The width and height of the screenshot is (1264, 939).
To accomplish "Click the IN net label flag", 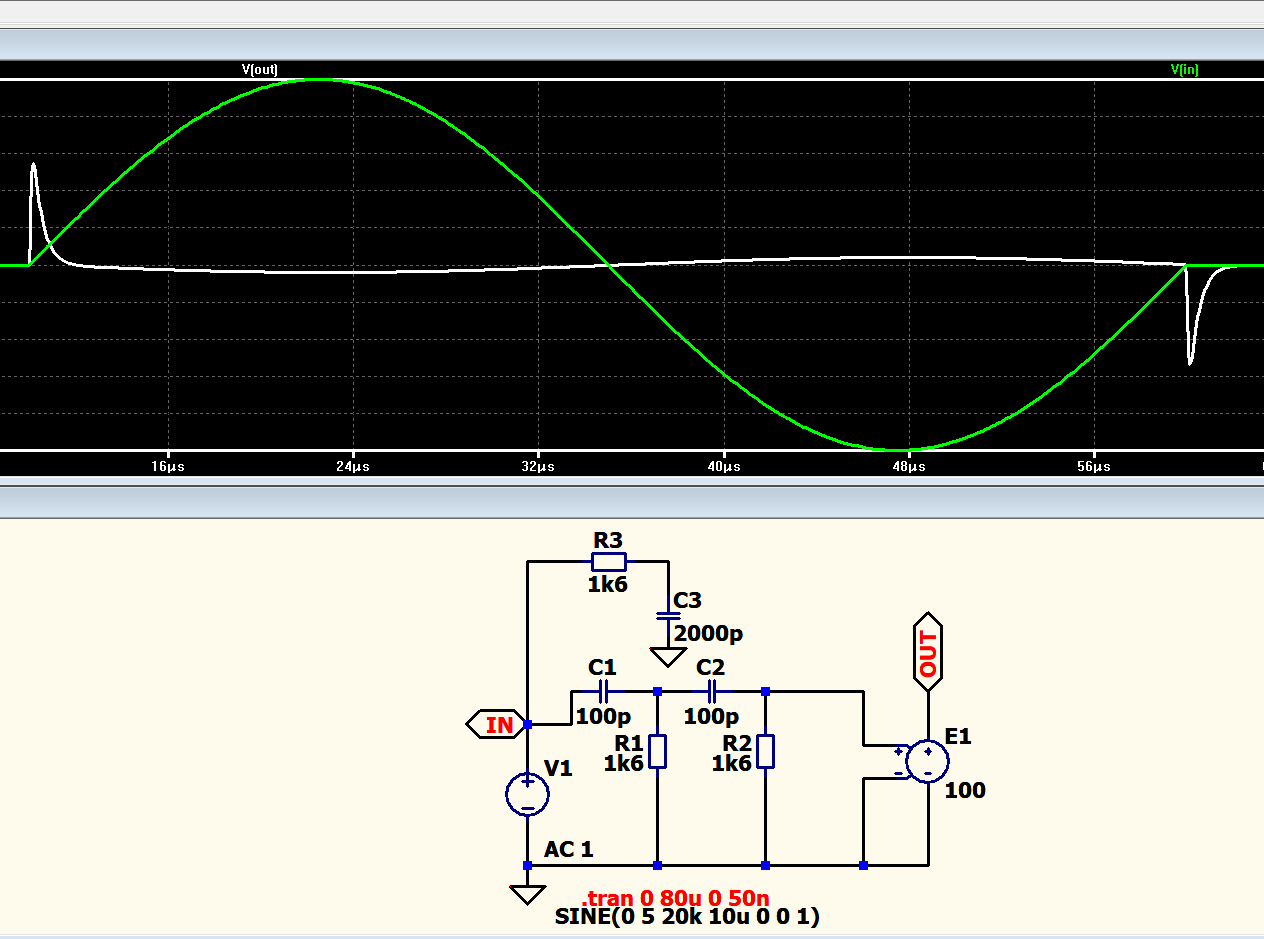I will tap(497, 724).
